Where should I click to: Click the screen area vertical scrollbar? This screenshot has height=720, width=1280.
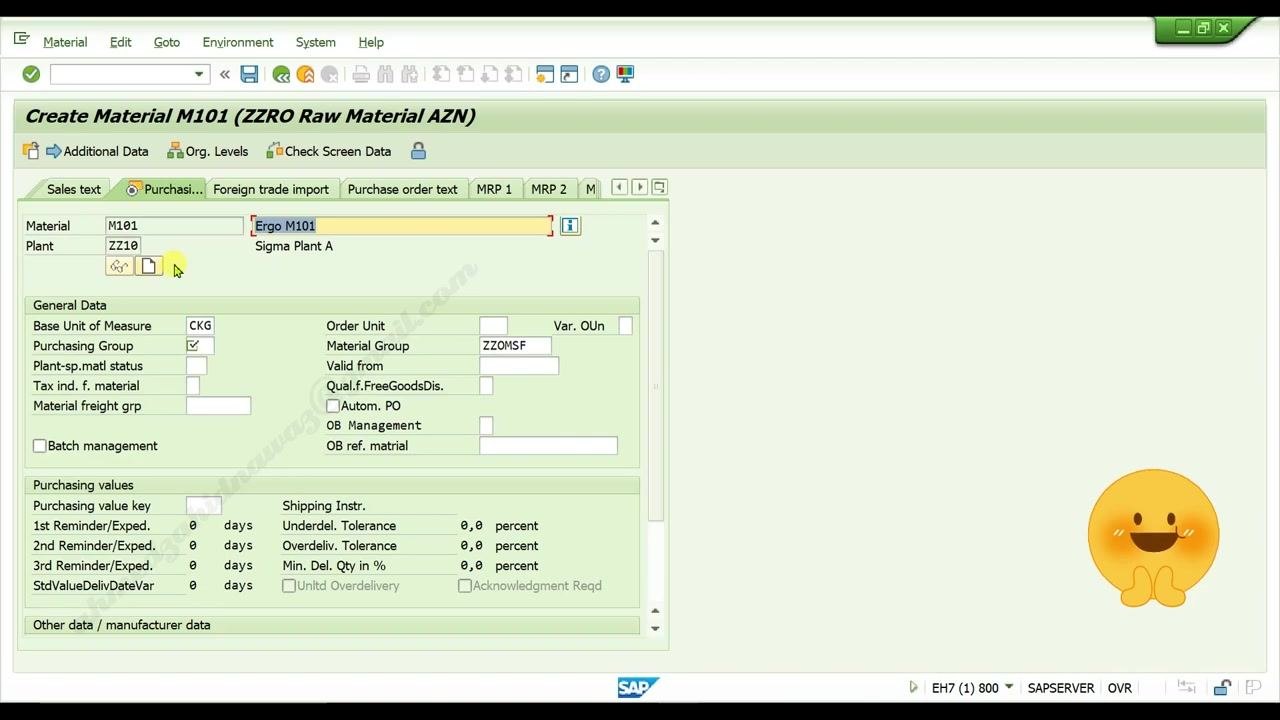(x=656, y=385)
